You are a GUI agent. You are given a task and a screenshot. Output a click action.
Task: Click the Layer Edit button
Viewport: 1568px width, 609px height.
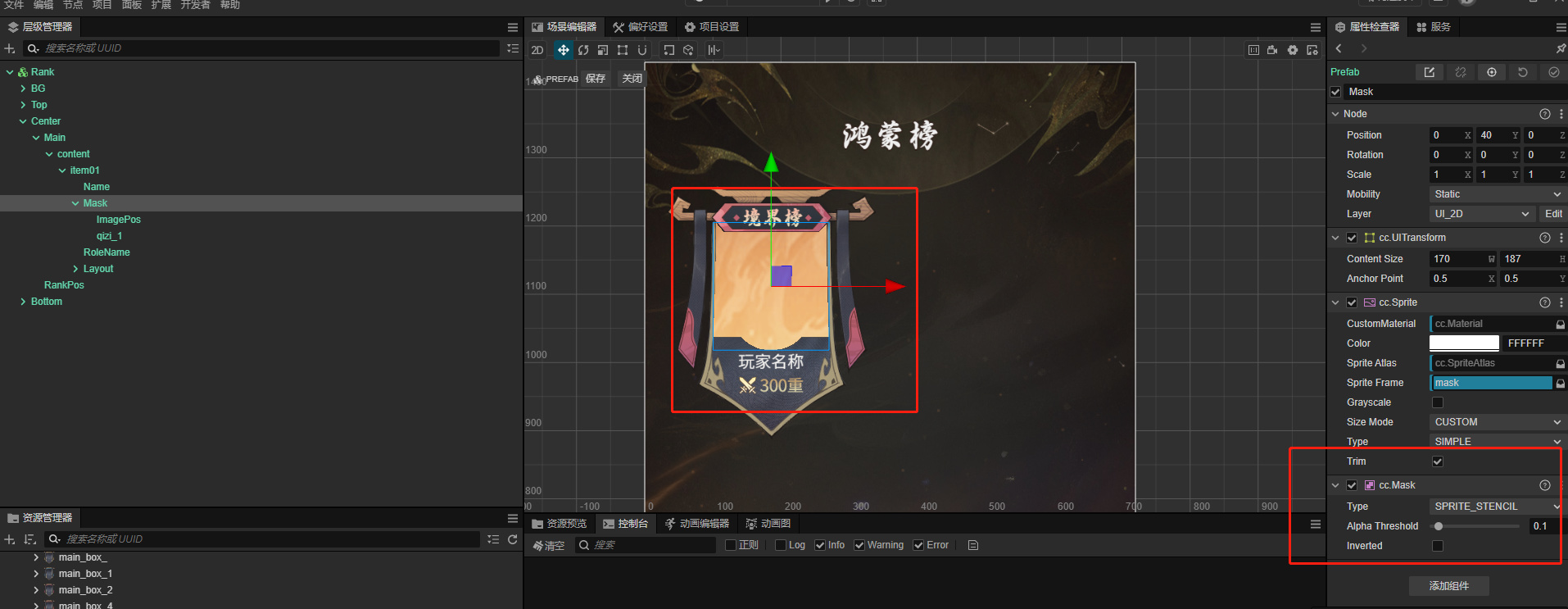(1553, 214)
